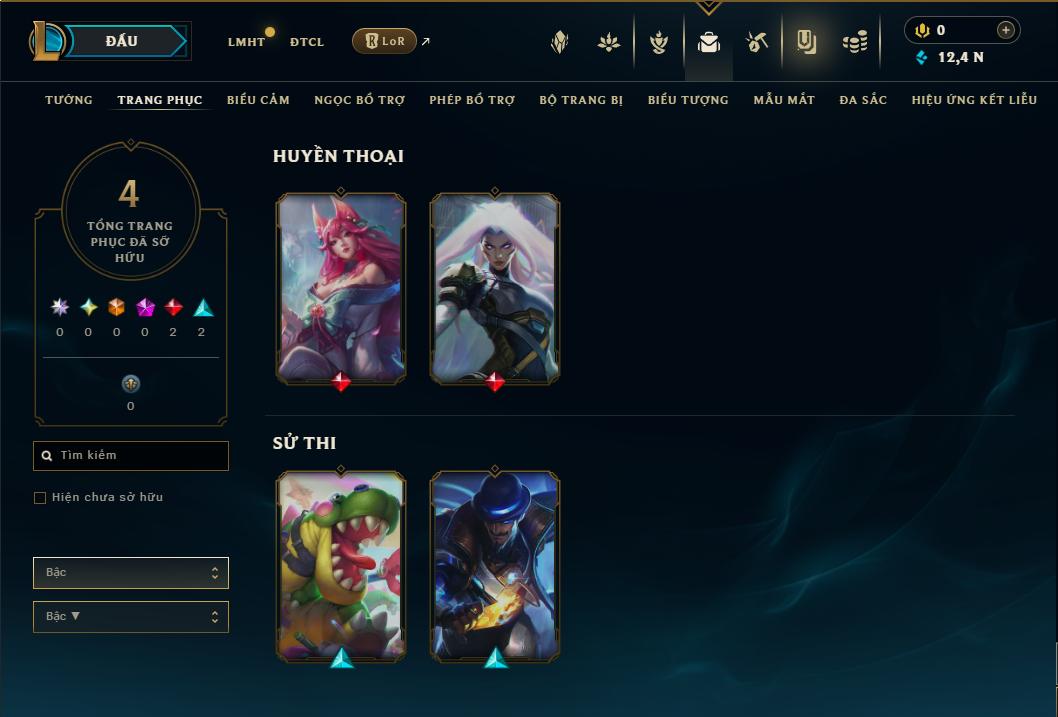1058x717 pixels.
Task: Switch to the BIỂU CẢM tab
Action: tap(258, 100)
